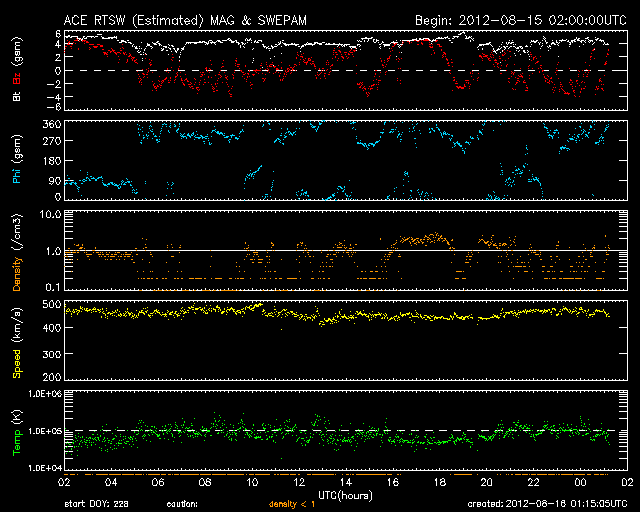Click the green Temp (K) axis label
This screenshot has width=640, height=512.
[16, 430]
